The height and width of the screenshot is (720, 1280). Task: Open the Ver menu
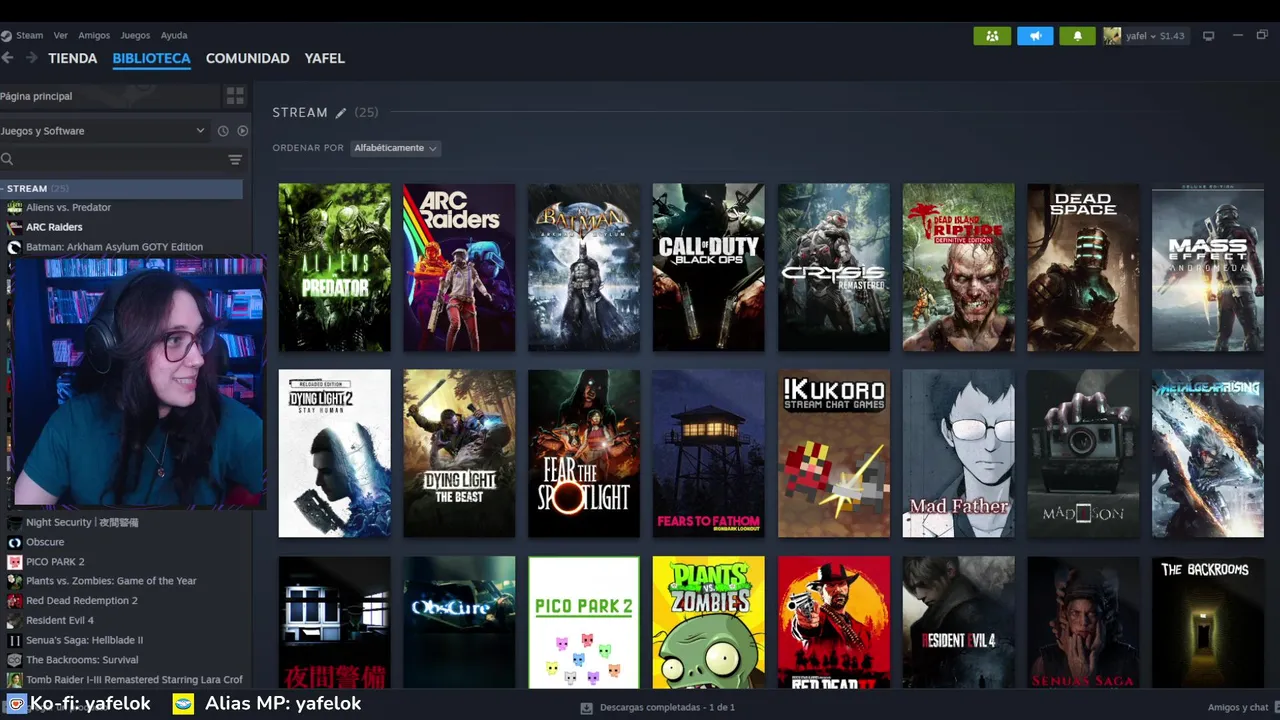tap(61, 35)
